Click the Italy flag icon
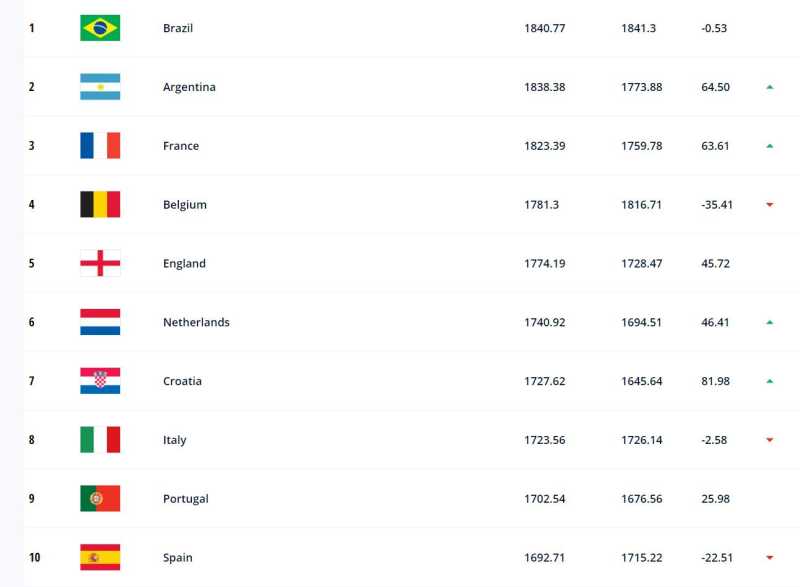The image size is (800, 587). point(100,440)
